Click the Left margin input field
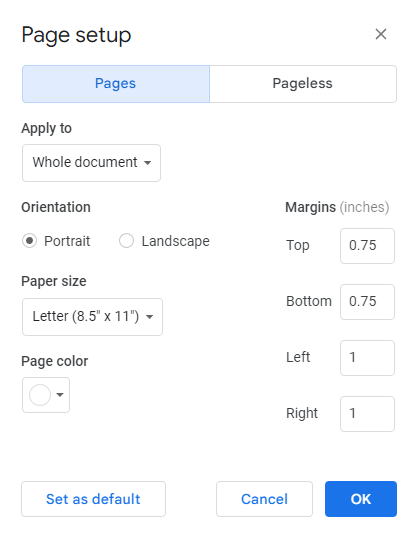This screenshot has width=416, height=539. (367, 358)
